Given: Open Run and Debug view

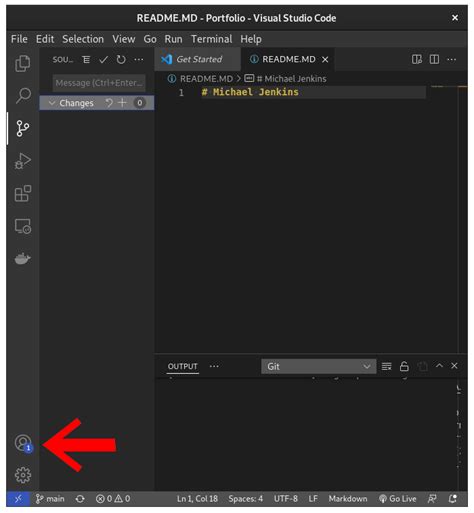Looking at the screenshot, I should click(23, 161).
